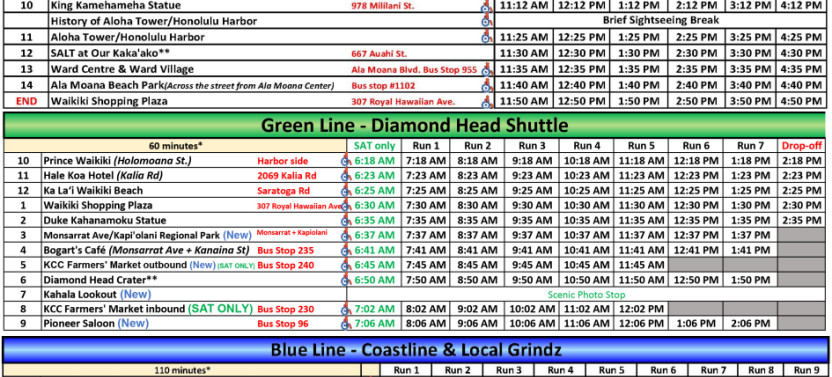Image resolution: width=832 pixels, height=377 pixels.
Task: Click the Green Line - Diamond Head Shuttle header
Action: point(415,125)
